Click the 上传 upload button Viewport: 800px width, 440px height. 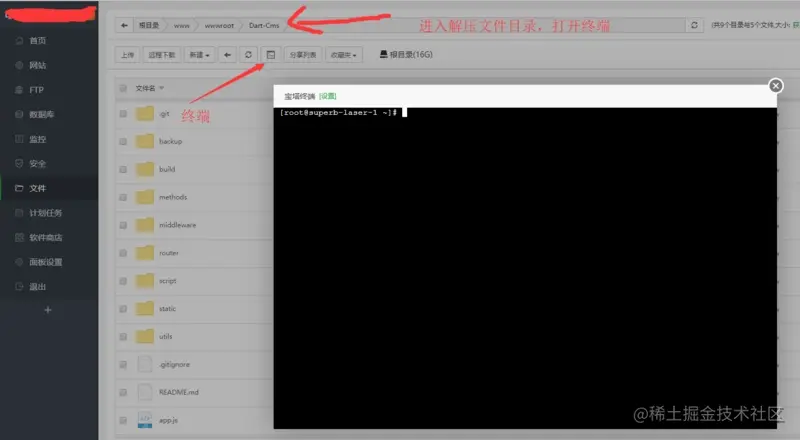(128, 55)
